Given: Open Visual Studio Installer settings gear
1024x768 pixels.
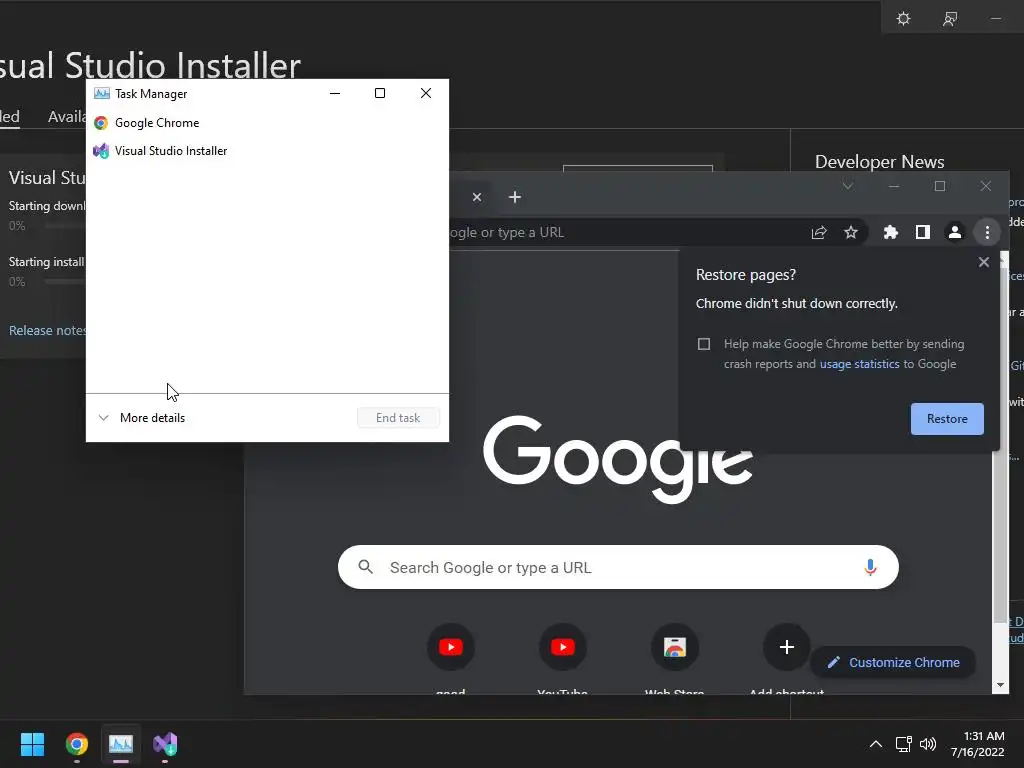Looking at the screenshot, I should point(903,18).
